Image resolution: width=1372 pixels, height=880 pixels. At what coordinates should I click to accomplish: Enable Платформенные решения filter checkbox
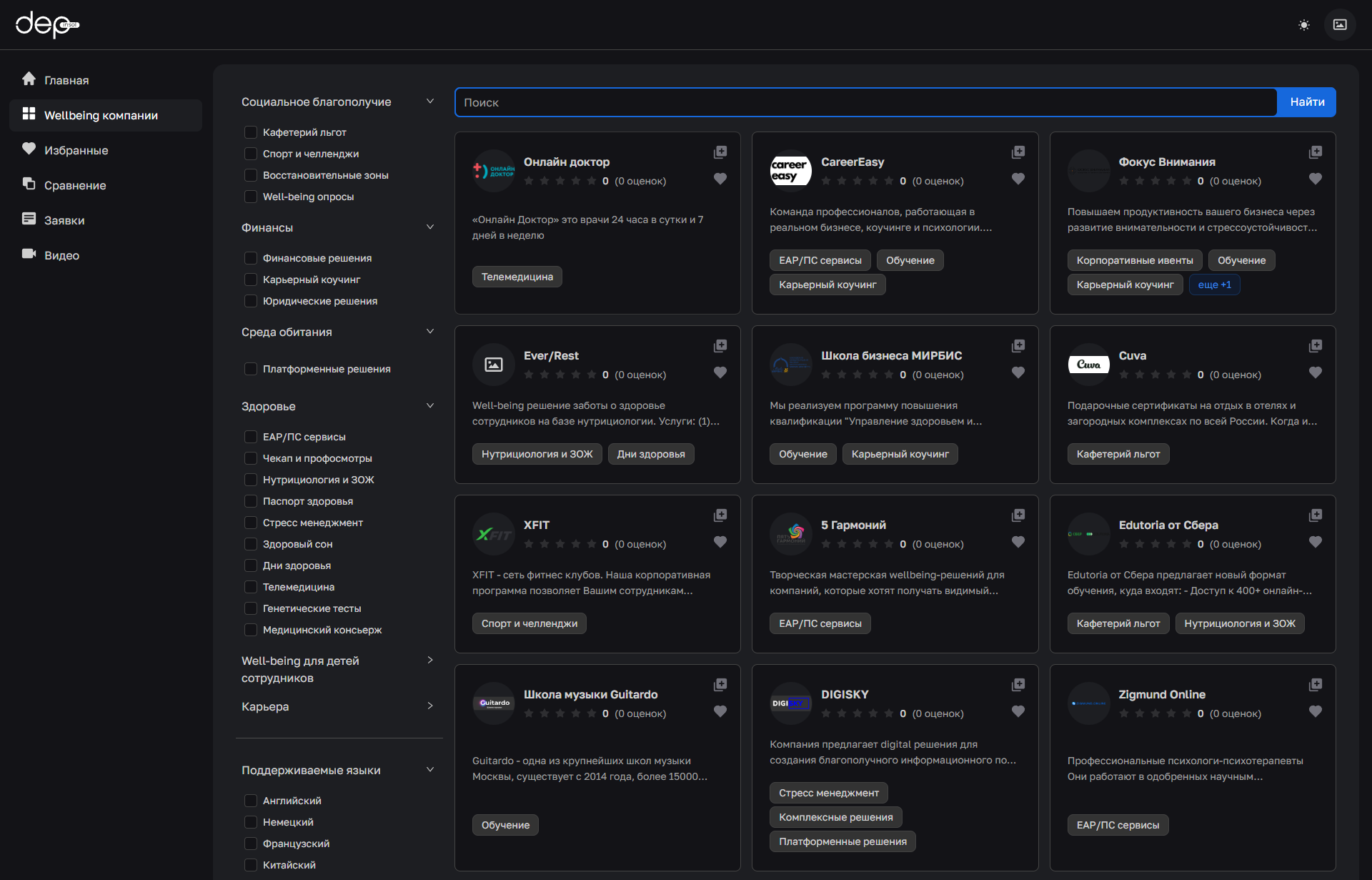(251, 369)
